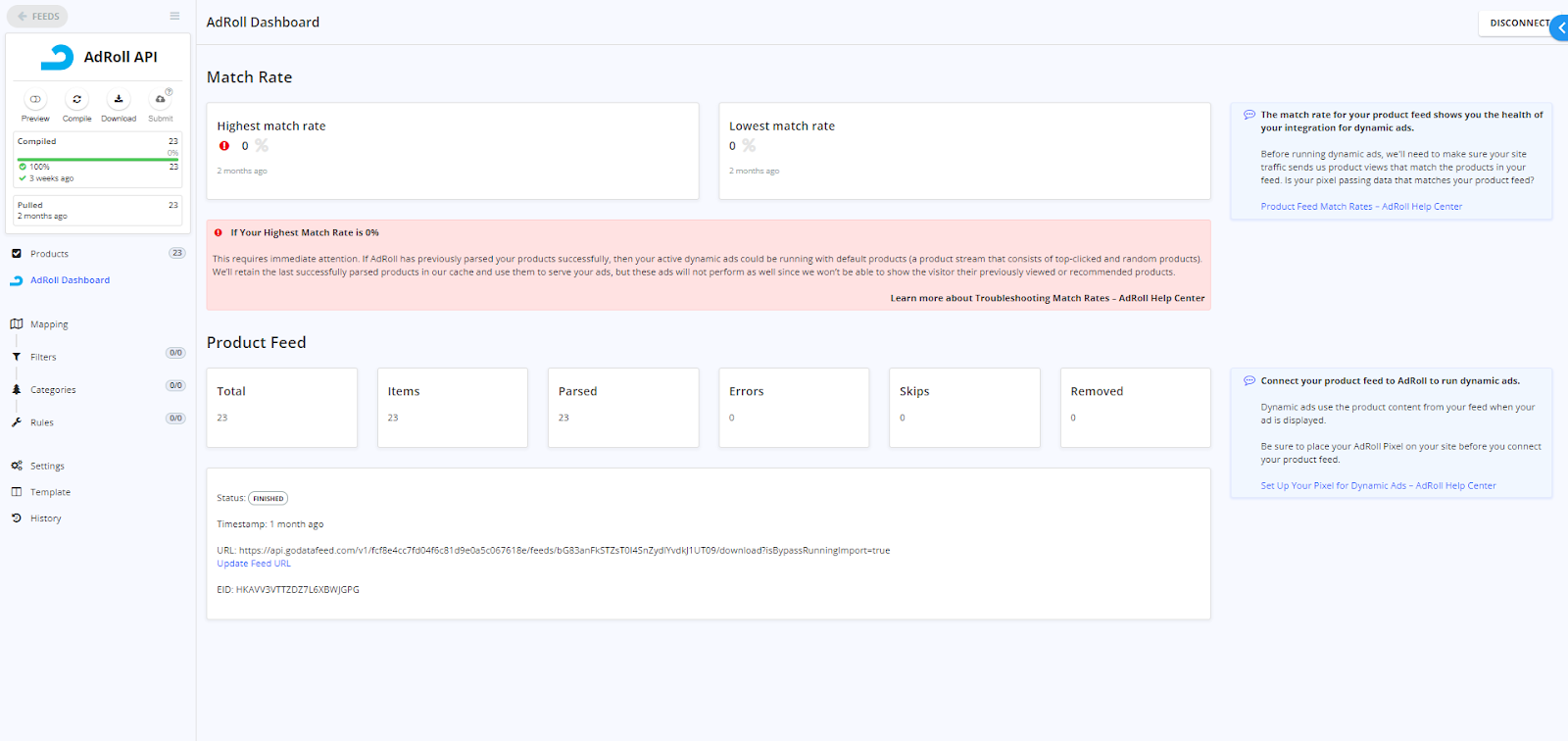Click the FINISHED status badge

tap(268, 498)
